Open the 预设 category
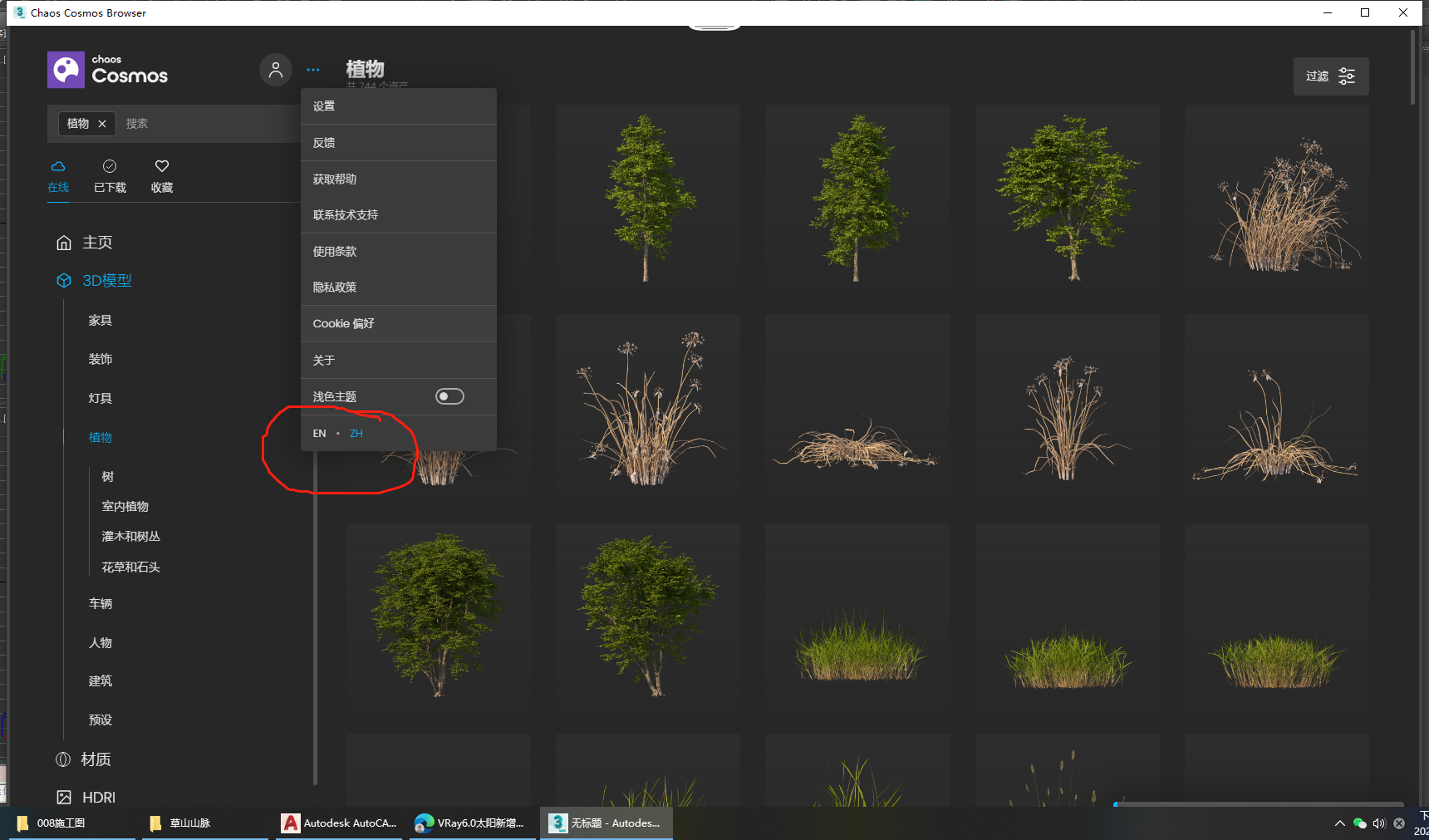The width and height of the screenshot is (1429, 840). [101, 720]
